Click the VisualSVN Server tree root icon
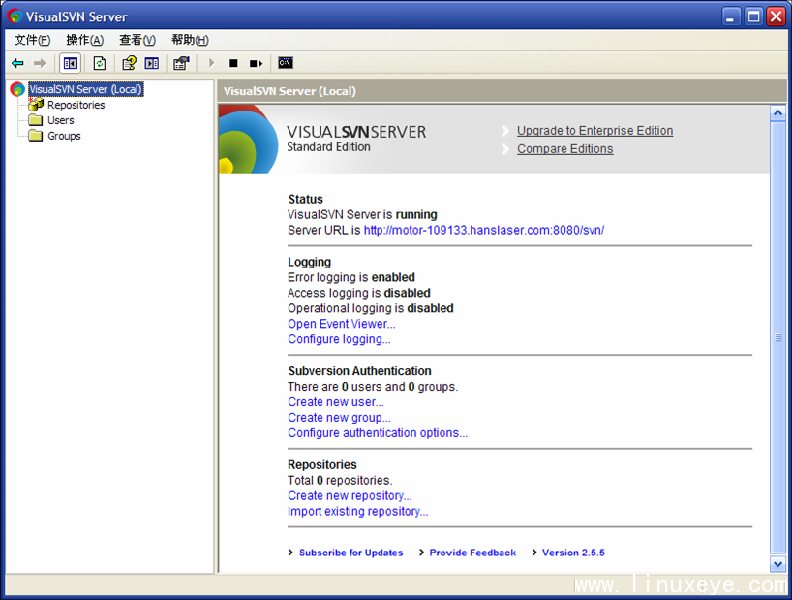792x600 pixels. (18, 89)
